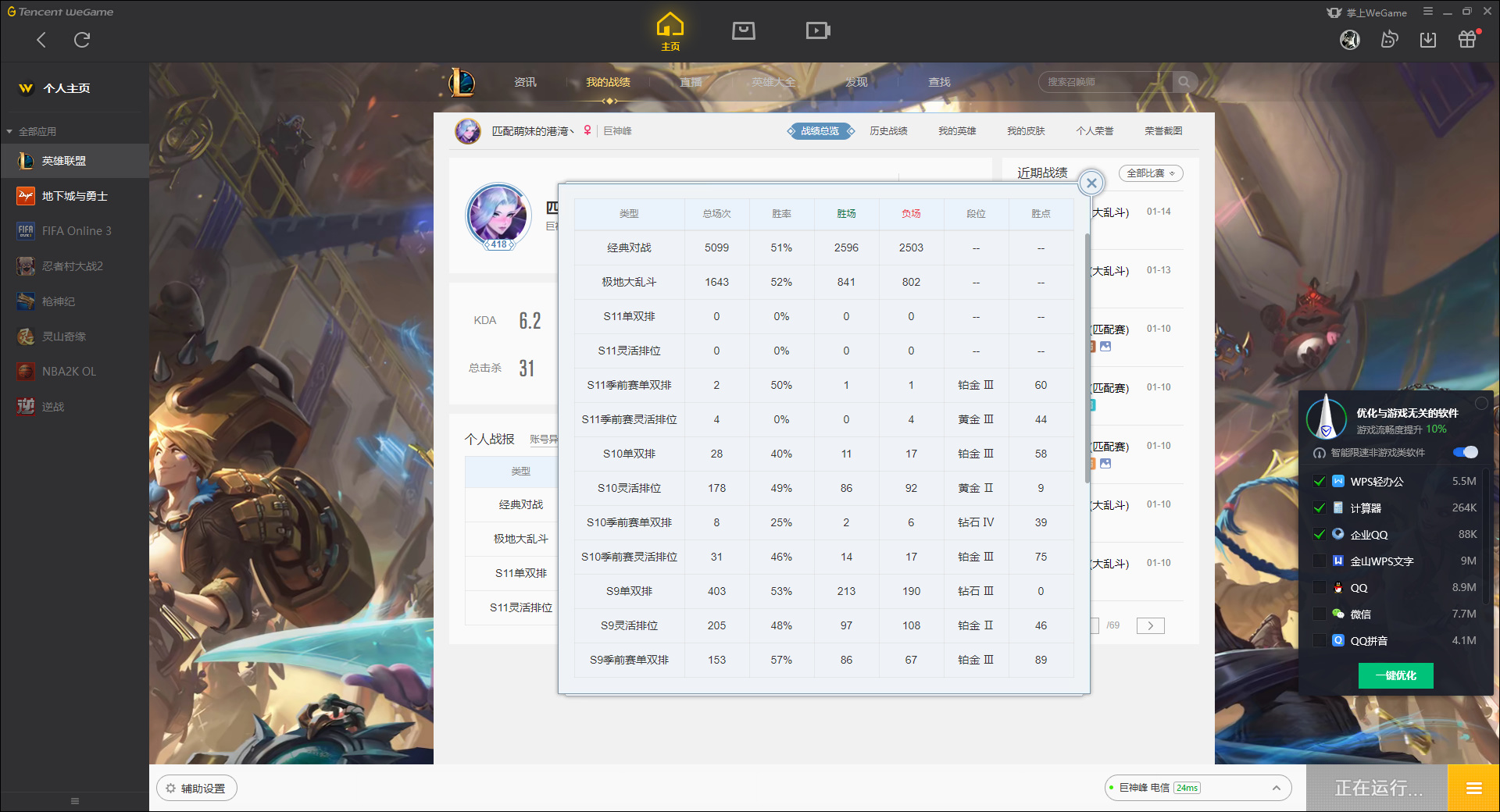Refresh the page with the reload icon
This screenshot has height=812, width=1500.
82,40
